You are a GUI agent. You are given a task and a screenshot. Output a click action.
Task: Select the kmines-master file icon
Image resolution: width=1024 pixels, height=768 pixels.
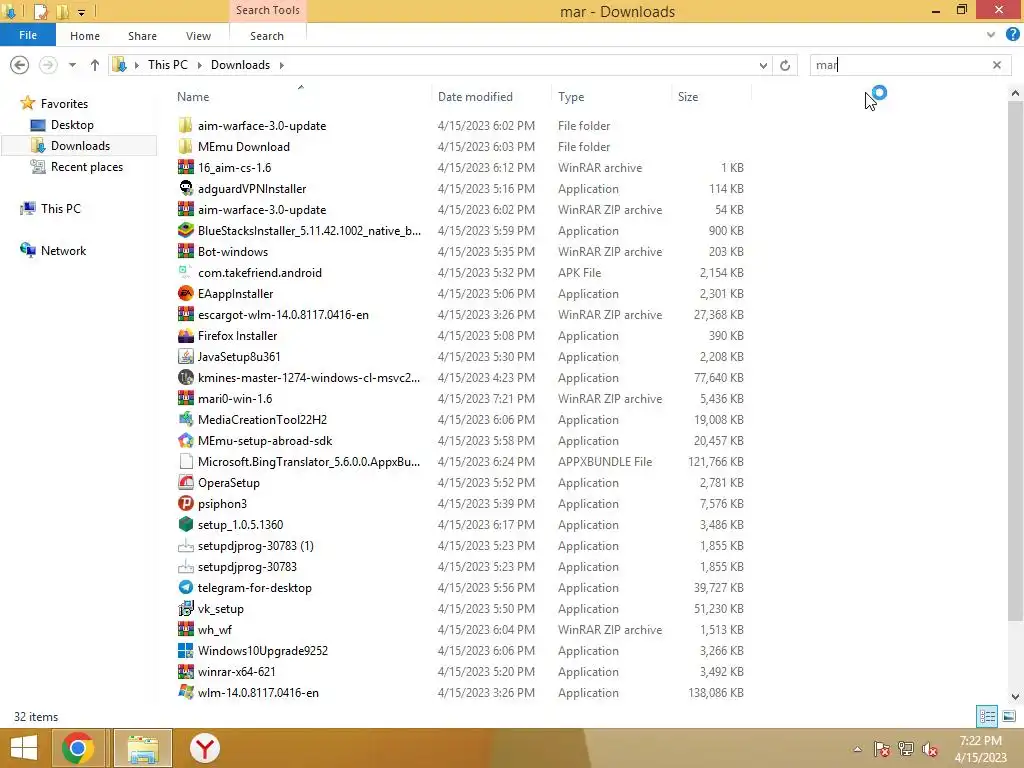185,377
